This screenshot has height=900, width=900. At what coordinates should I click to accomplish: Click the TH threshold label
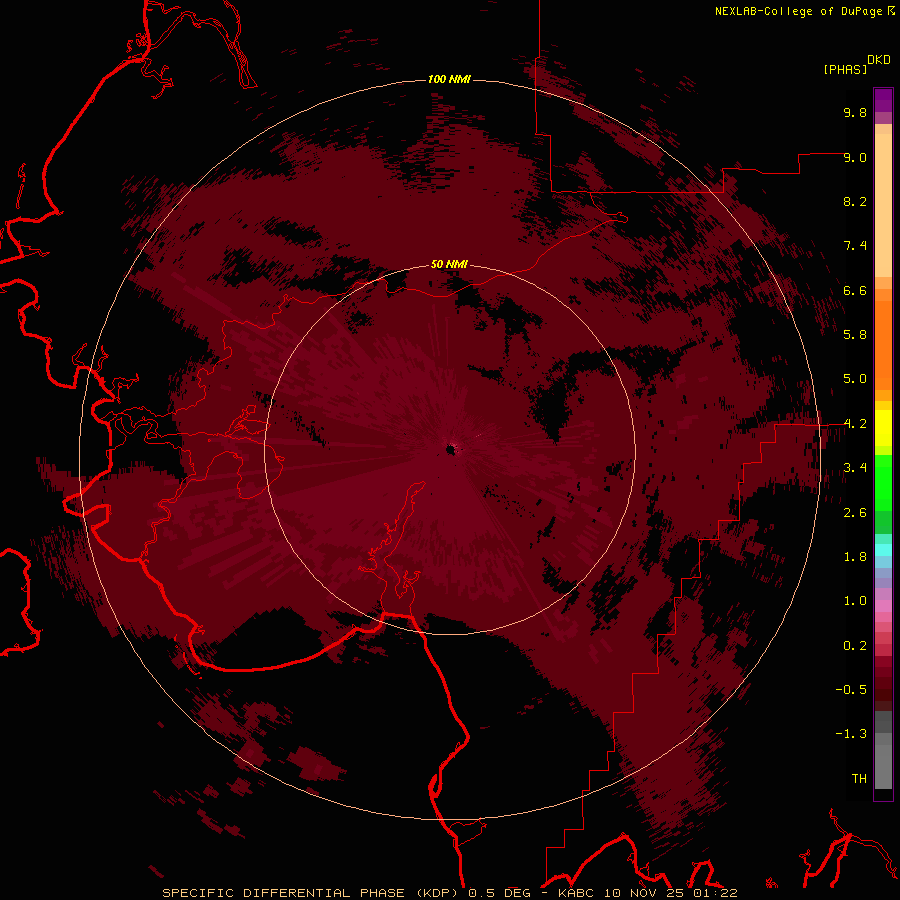[x=859, y=779]
